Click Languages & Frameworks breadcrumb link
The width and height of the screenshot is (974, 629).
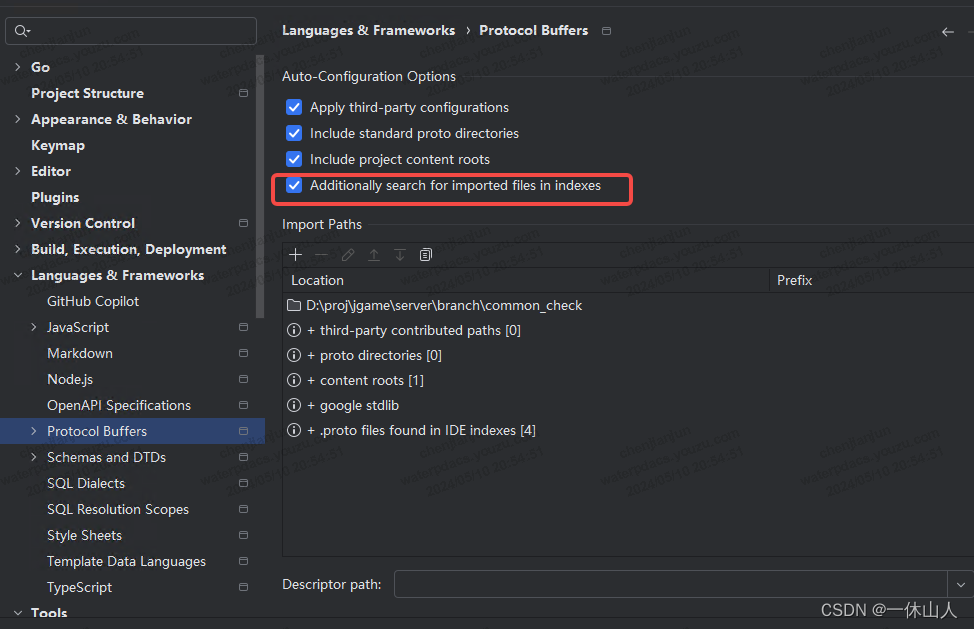coord(368,30)
